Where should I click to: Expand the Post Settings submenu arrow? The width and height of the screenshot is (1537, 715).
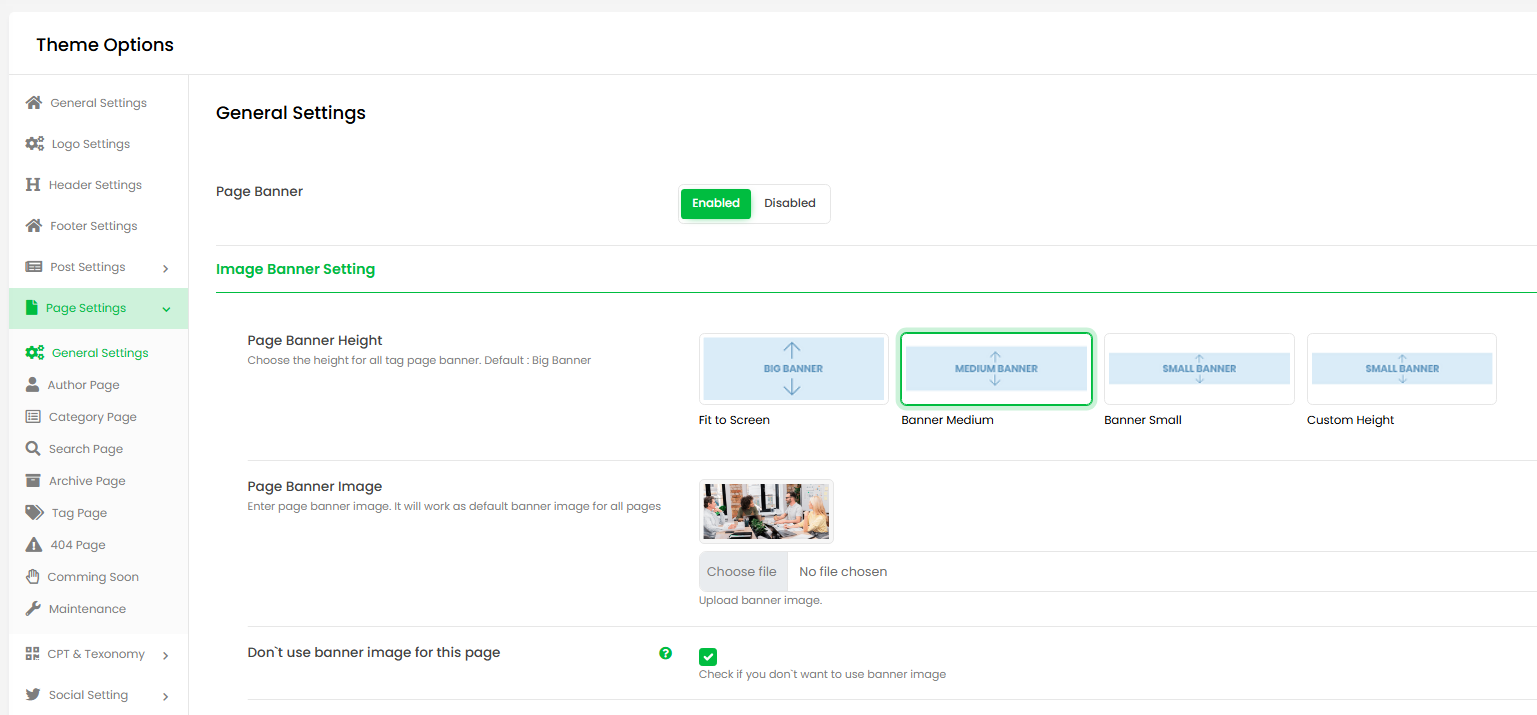(165, 268)
